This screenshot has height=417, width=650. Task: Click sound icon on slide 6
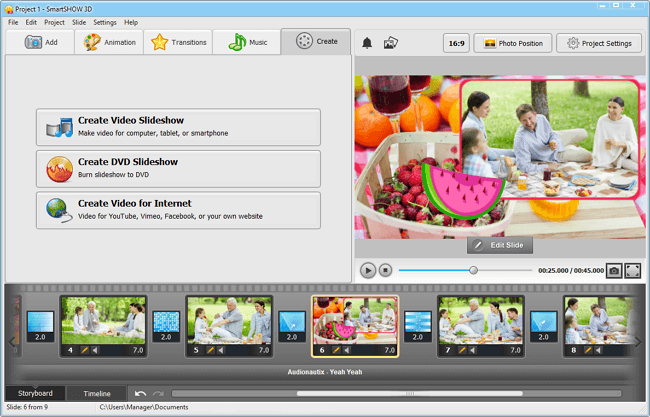347,350
